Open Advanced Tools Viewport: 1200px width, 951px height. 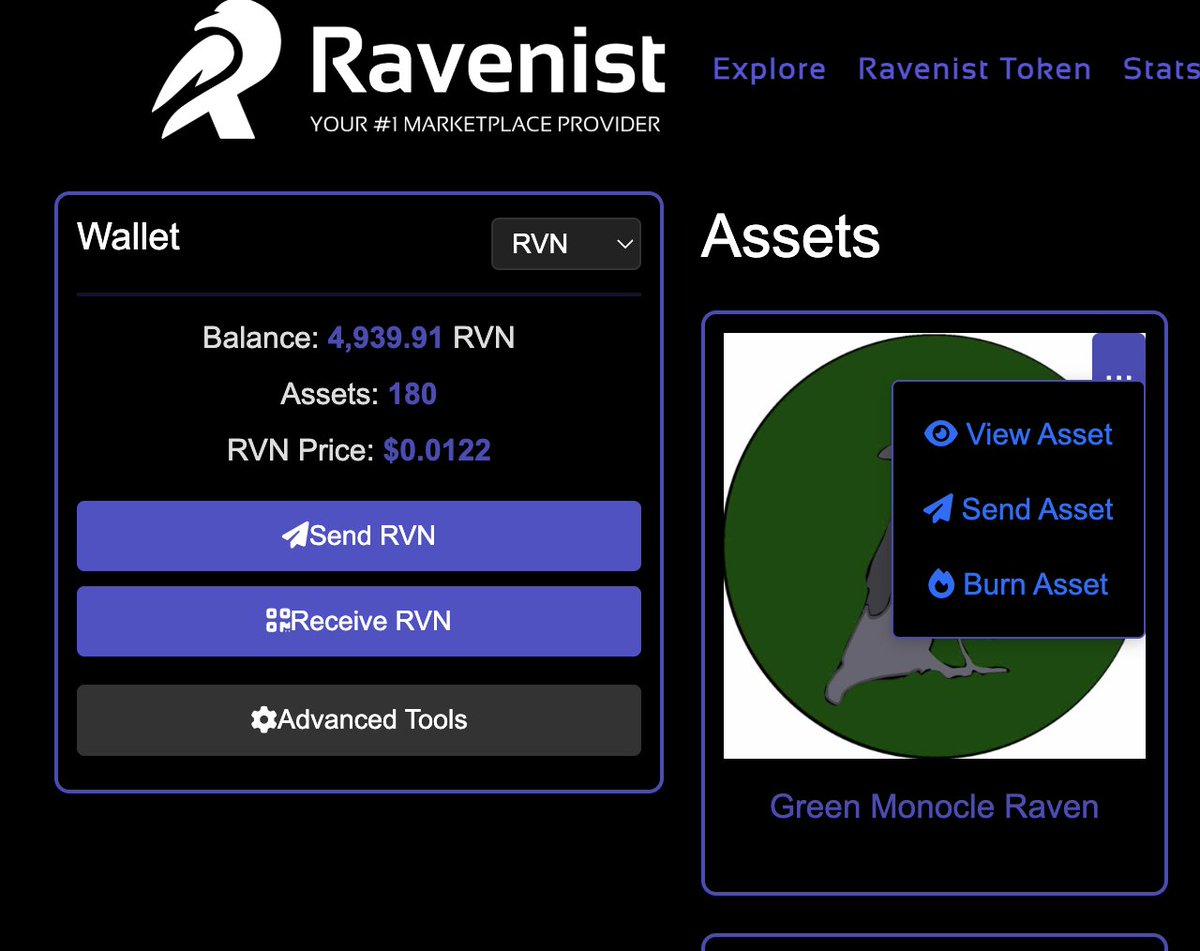point(359,720)
